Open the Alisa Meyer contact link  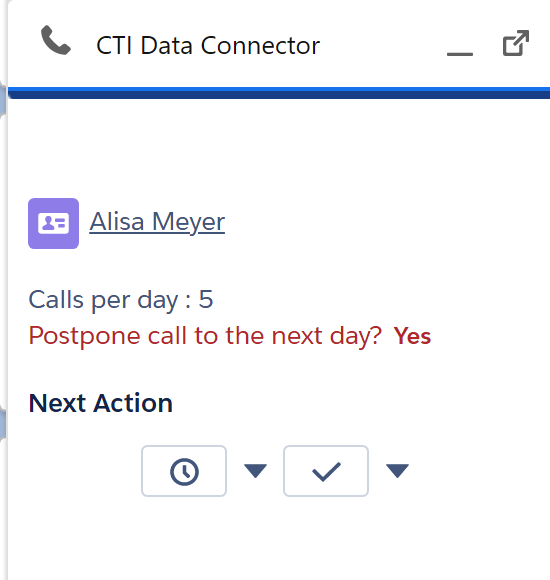pyautogui.click(x=157, y=222)
